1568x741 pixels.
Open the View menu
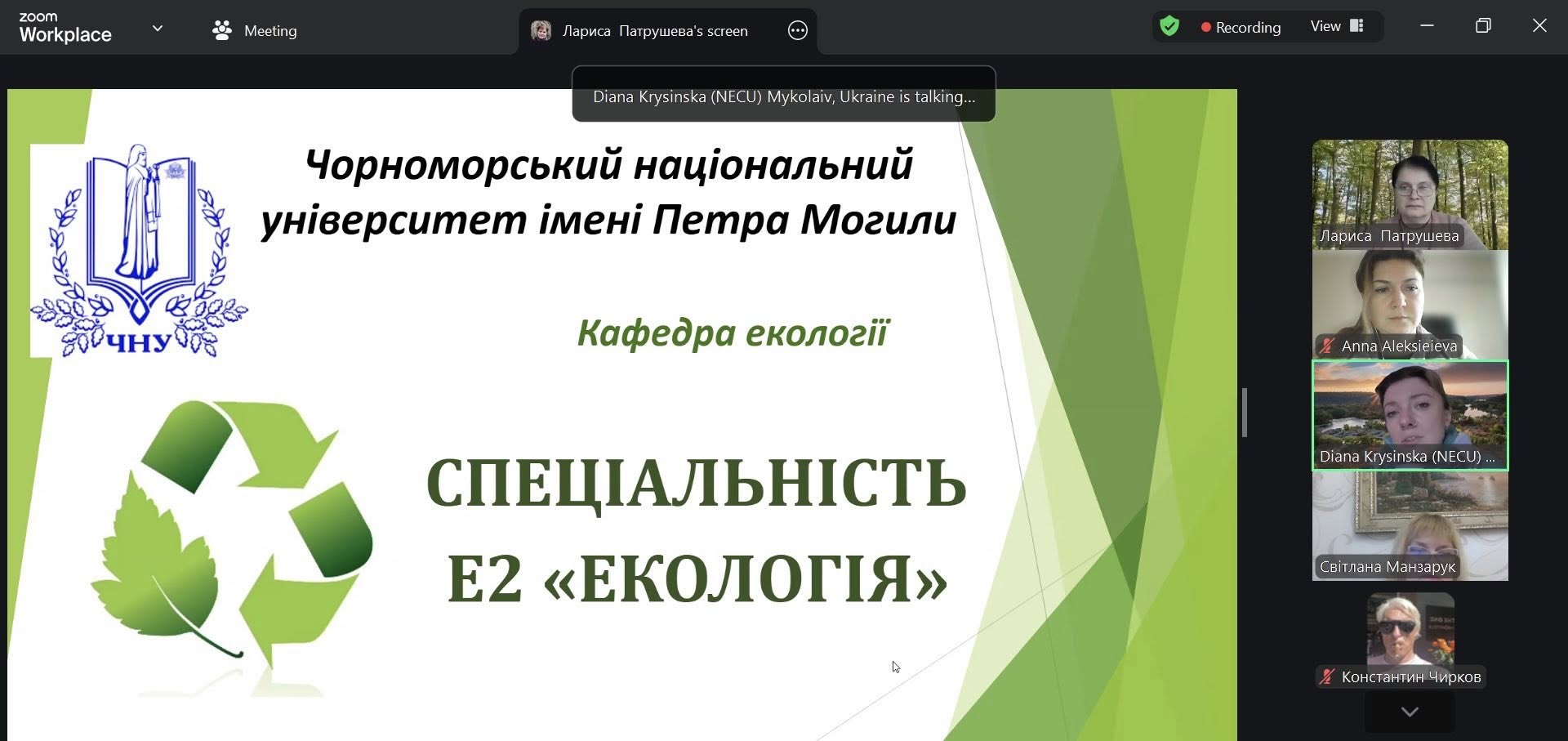click(1325, 26)
